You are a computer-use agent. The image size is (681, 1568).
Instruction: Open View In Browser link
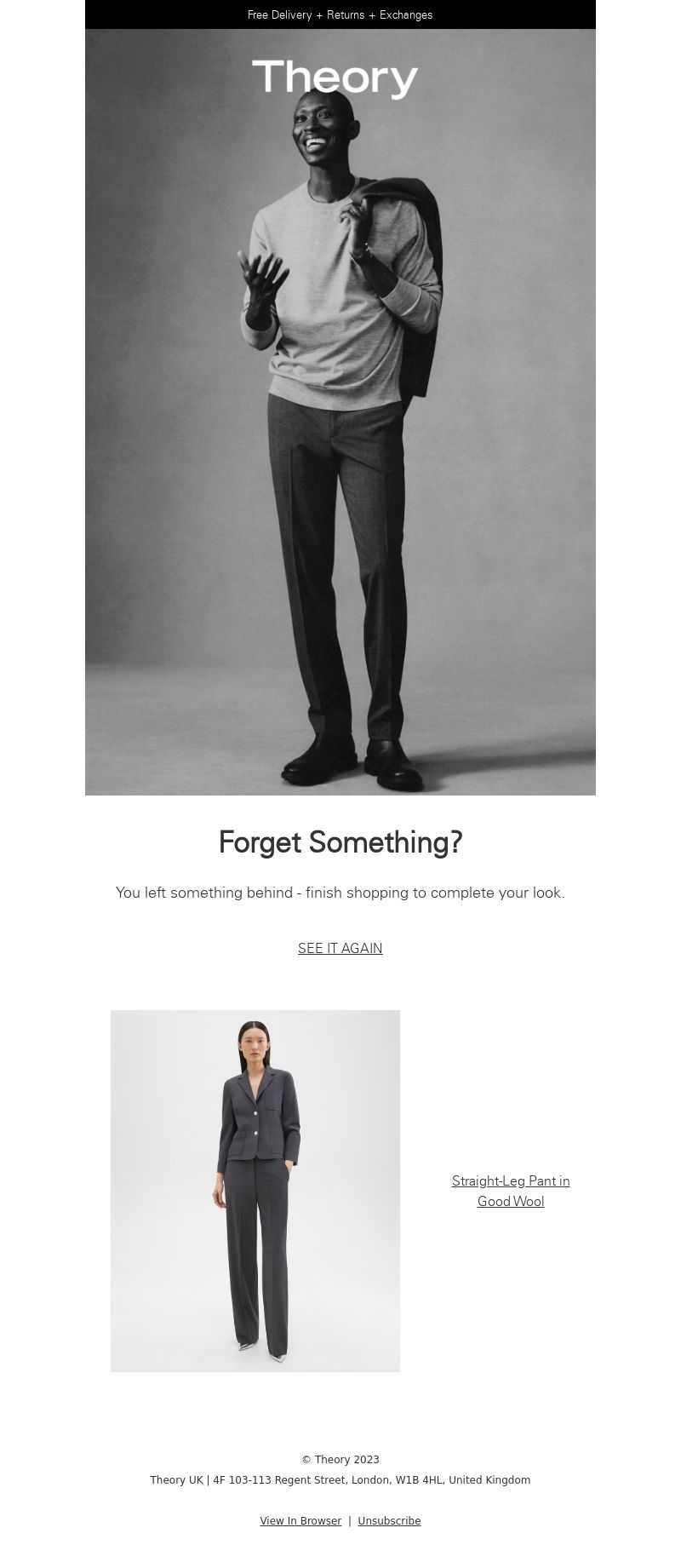pos(300,1521)
